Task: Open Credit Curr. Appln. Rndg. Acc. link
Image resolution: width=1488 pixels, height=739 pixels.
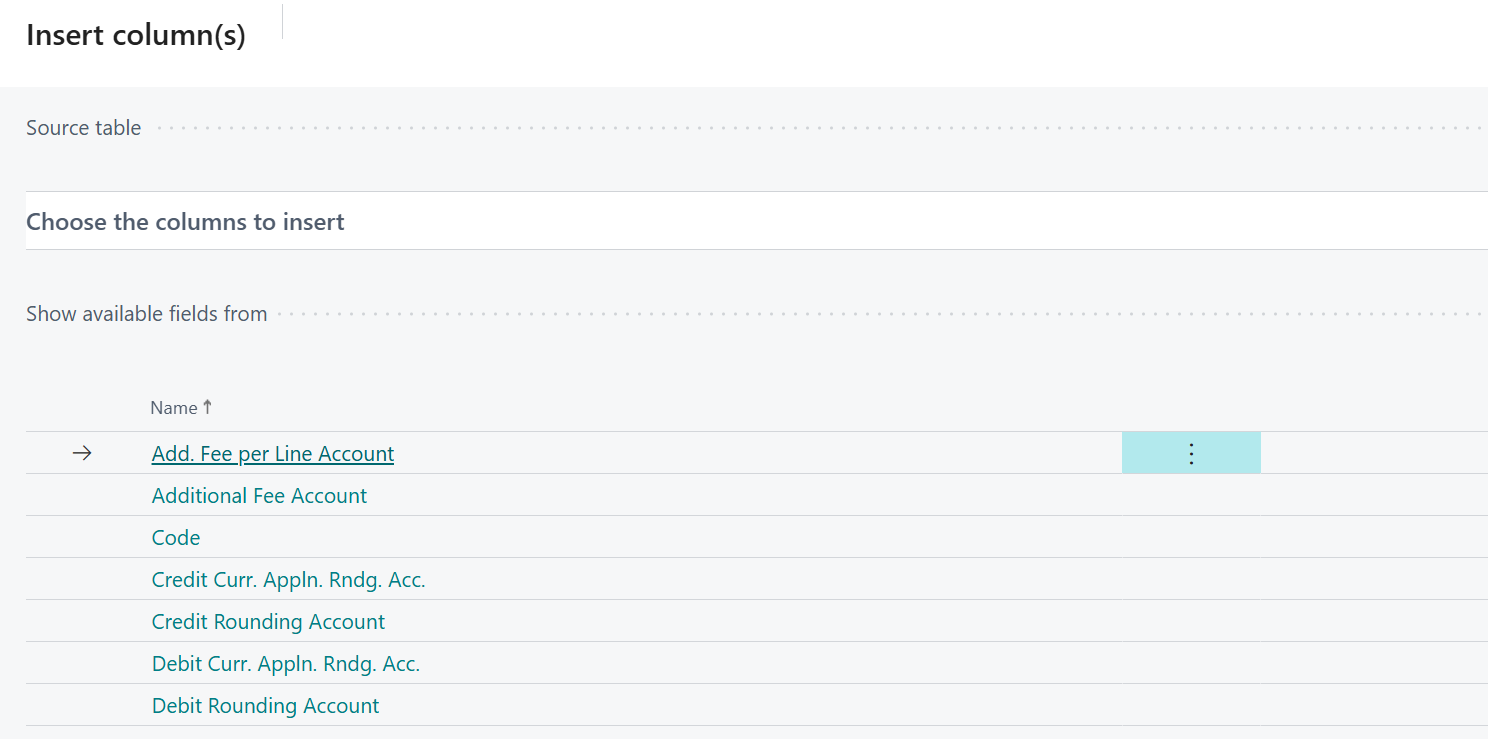Action: click(x=288, y=579)
